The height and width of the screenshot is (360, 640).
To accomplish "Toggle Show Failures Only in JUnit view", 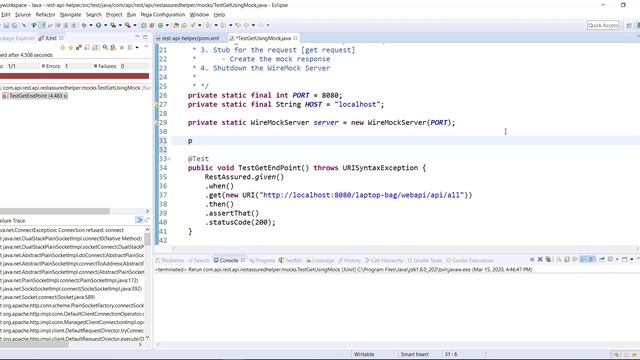I will tap(79, 48).
